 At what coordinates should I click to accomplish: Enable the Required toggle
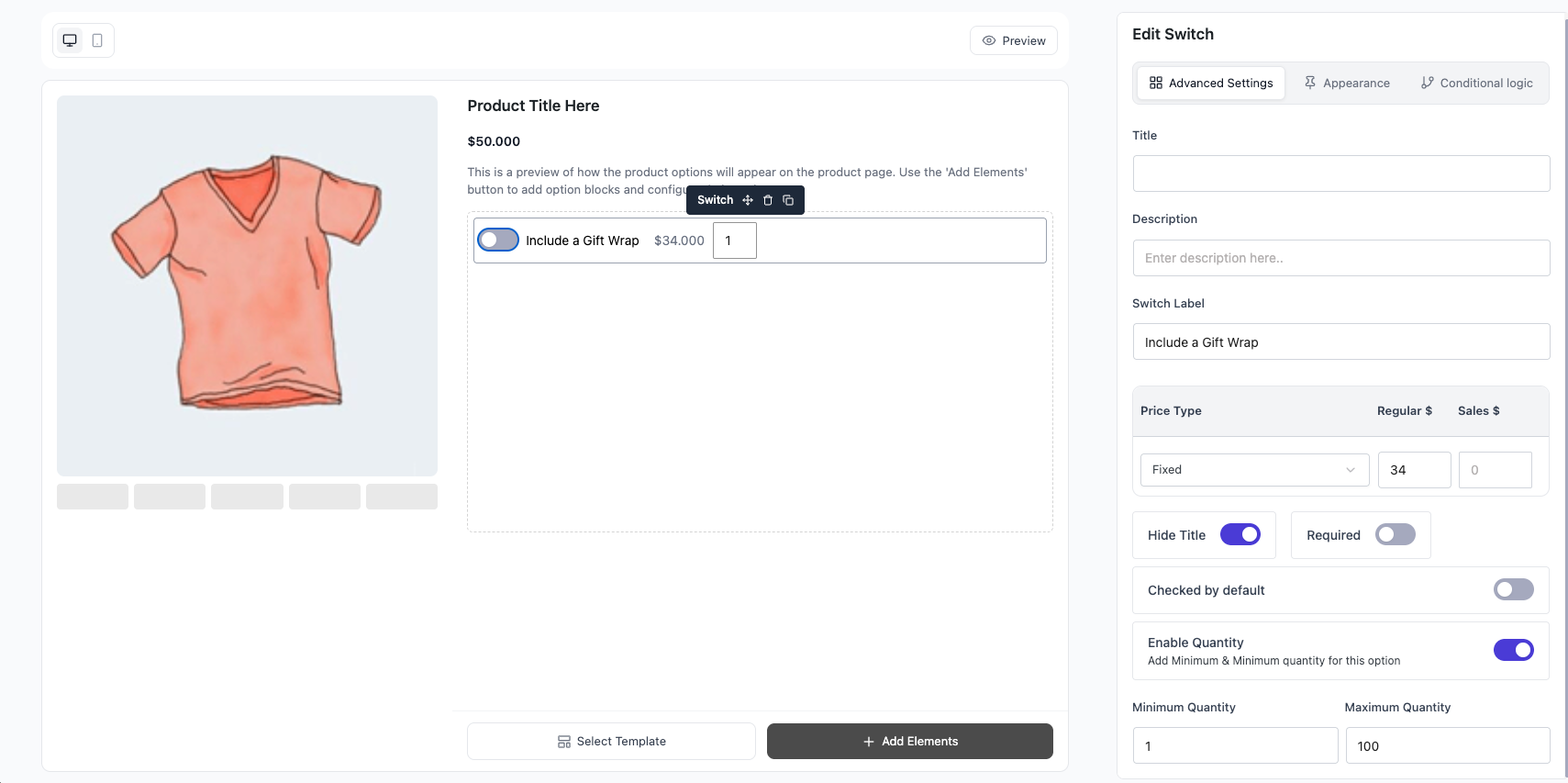tap(1396, 534)
